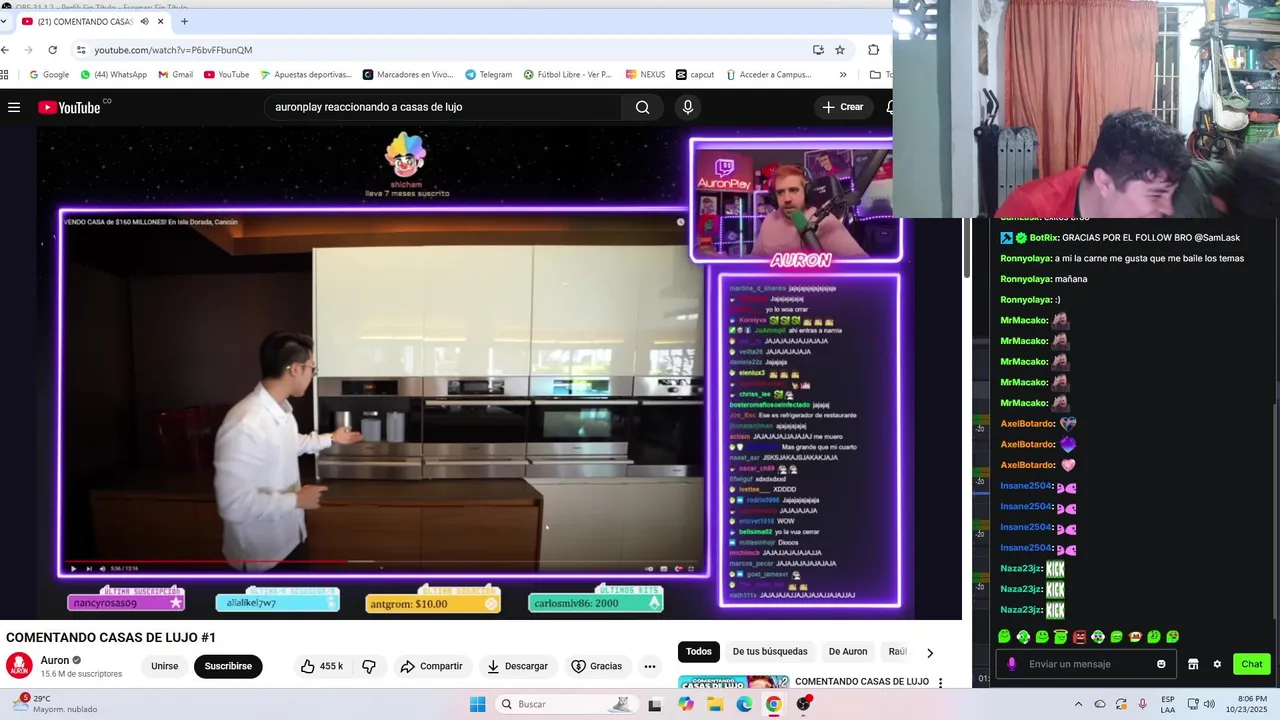The image size is (1280, 720).
Task: Click the magnifier search button on YouTube
Action: 642,107
